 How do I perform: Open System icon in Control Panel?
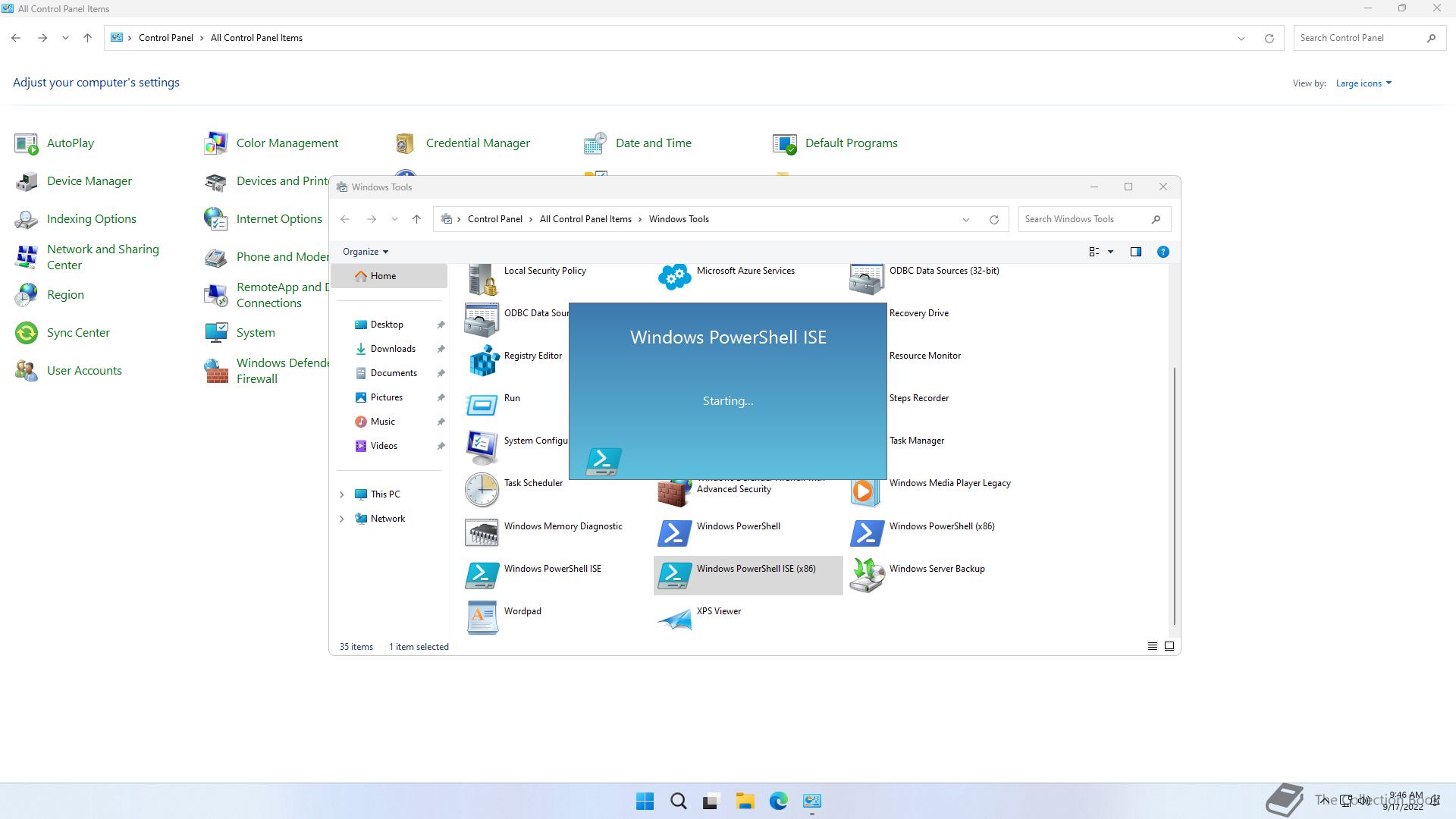coord(216,333)
